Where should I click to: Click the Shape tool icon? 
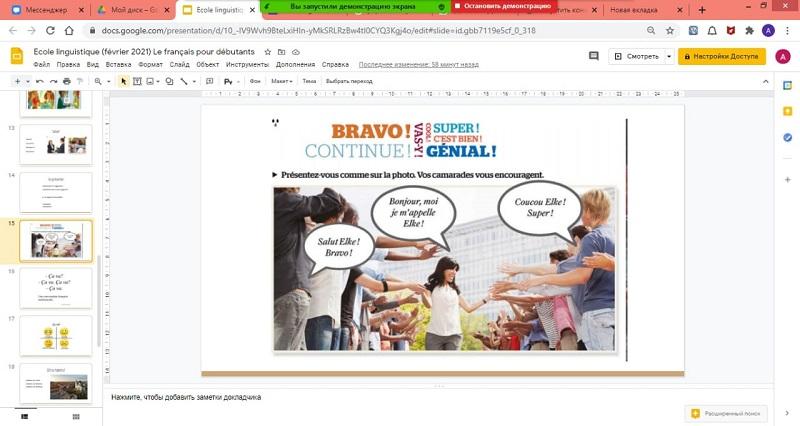coord(167,81)
